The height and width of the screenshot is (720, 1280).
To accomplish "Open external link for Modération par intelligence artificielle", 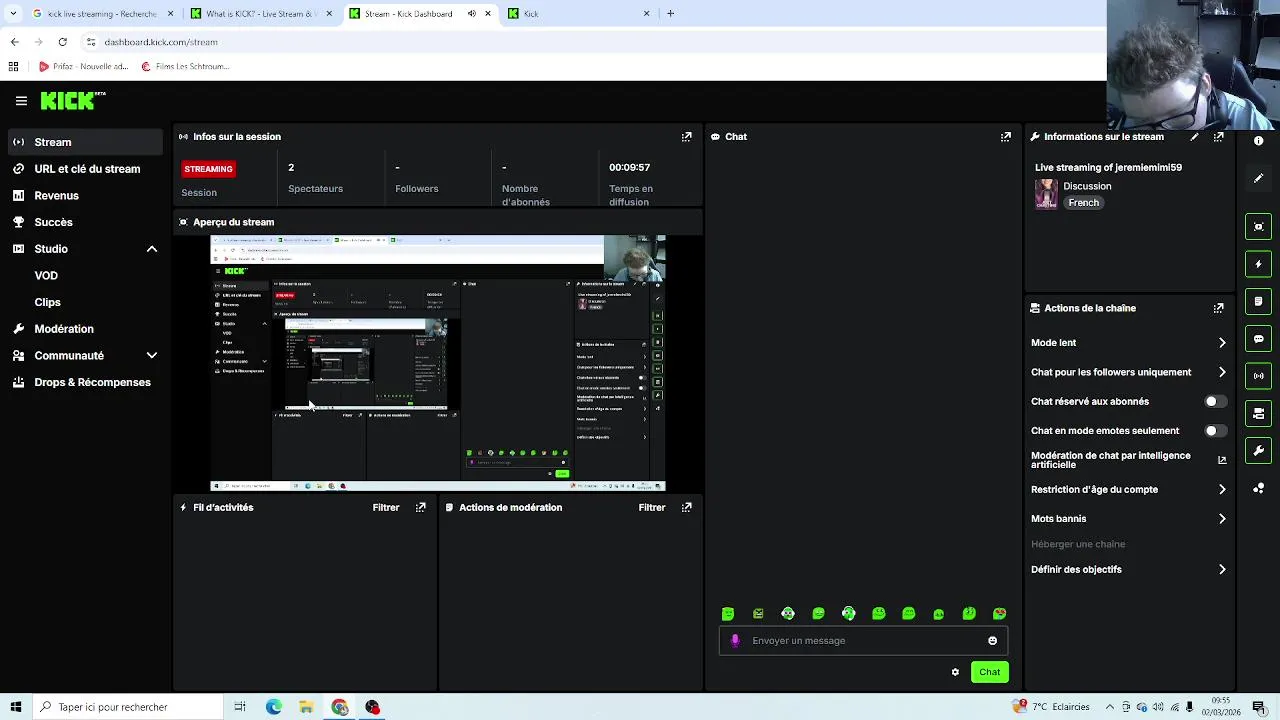I will [x=1222, y=460].
